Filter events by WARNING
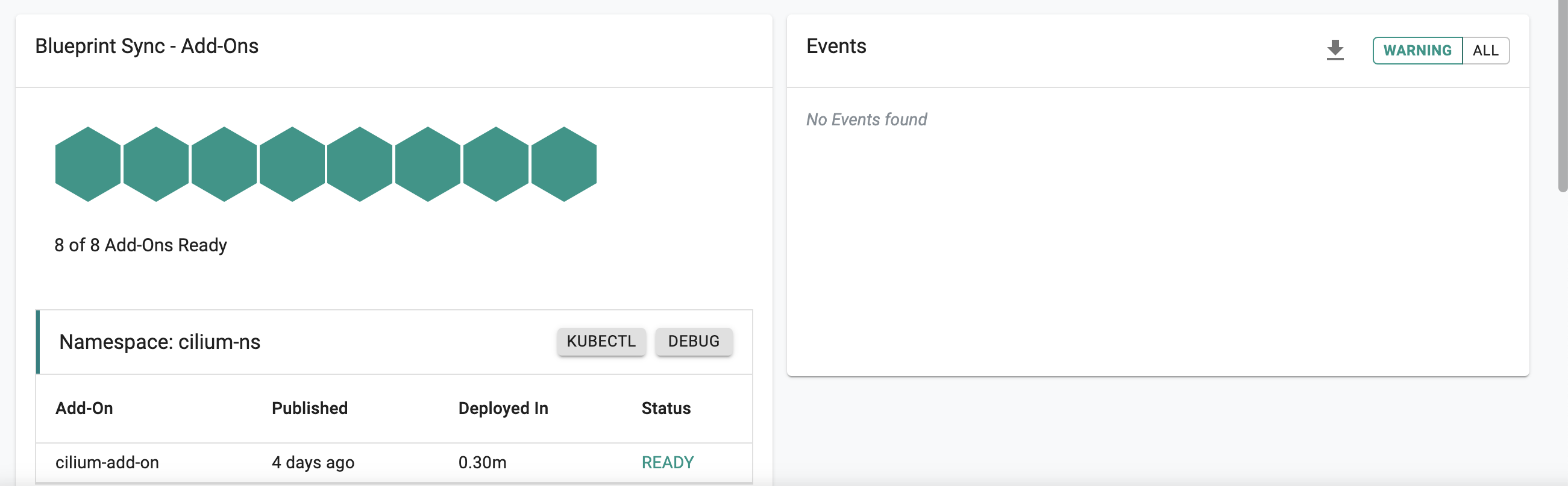Image resolution: width=1568 pixels, height=493 pixels. [1417, 51]
